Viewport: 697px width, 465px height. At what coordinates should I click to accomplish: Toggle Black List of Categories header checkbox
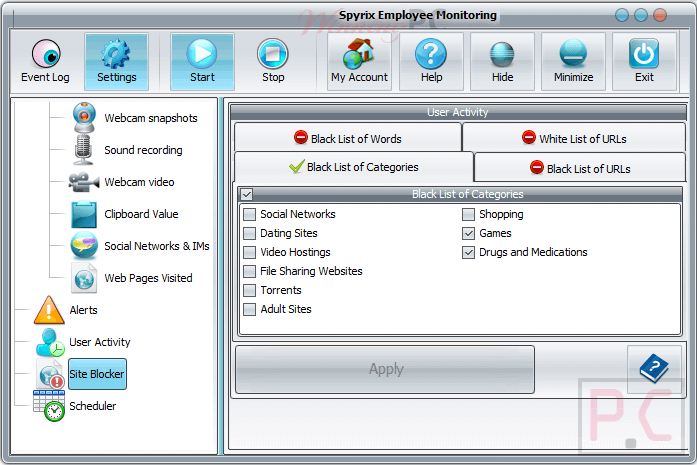(x=247, y=194)
